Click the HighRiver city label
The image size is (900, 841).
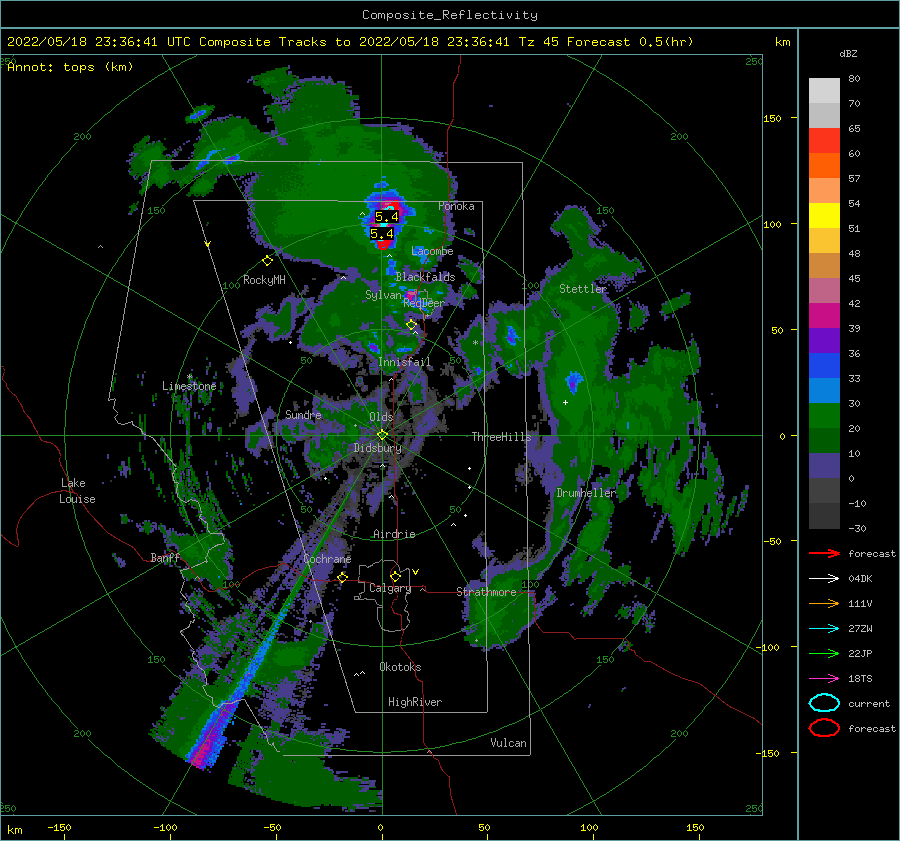click(415, 702)
